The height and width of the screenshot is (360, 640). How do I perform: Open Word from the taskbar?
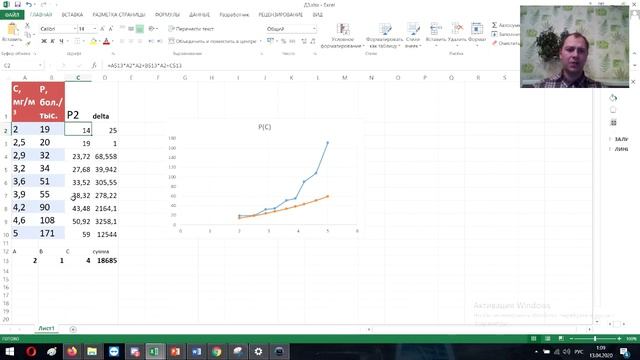click(196, 352)
